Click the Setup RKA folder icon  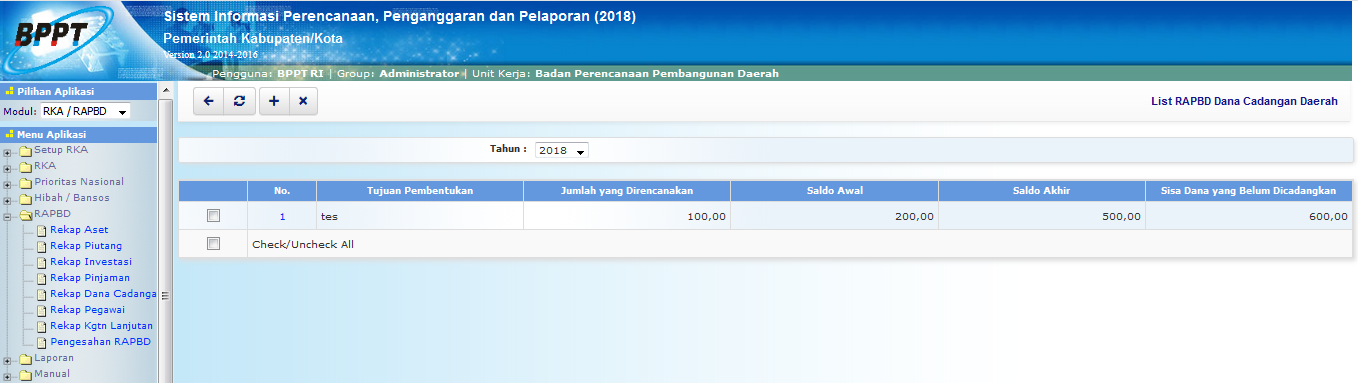pos(24,151)
